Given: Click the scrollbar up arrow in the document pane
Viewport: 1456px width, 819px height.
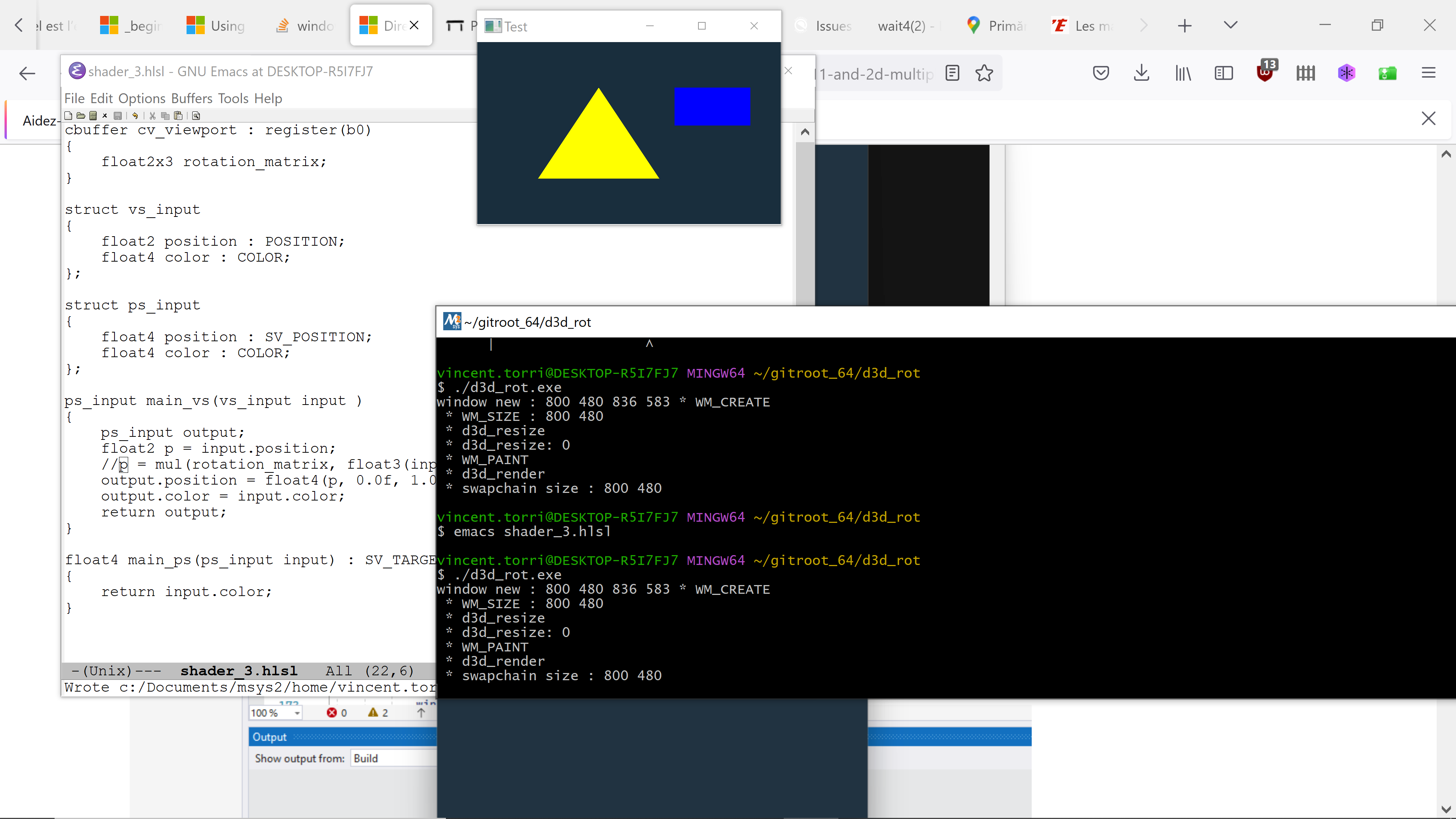Looking at the screenshot, I should [x=805, y=132].
